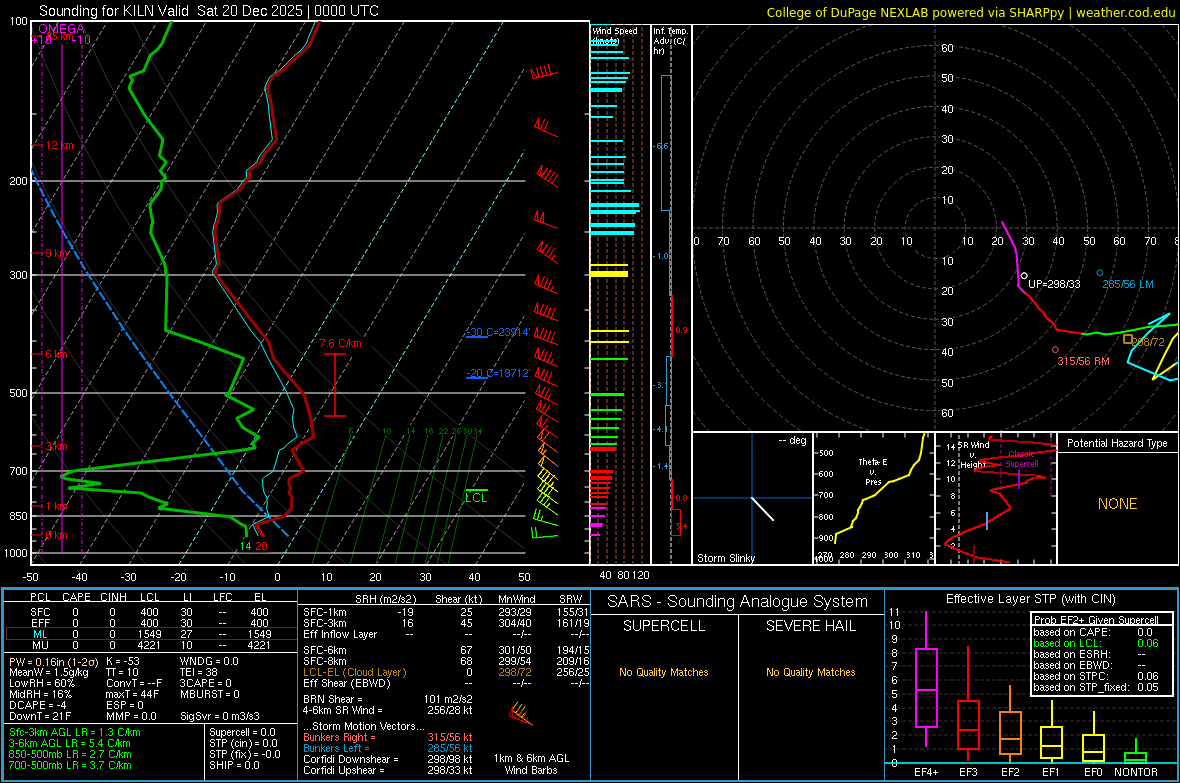Click the SR Wind v. Height label
This screenshot has height=783, width=1180.
click(x=974, y=455)
